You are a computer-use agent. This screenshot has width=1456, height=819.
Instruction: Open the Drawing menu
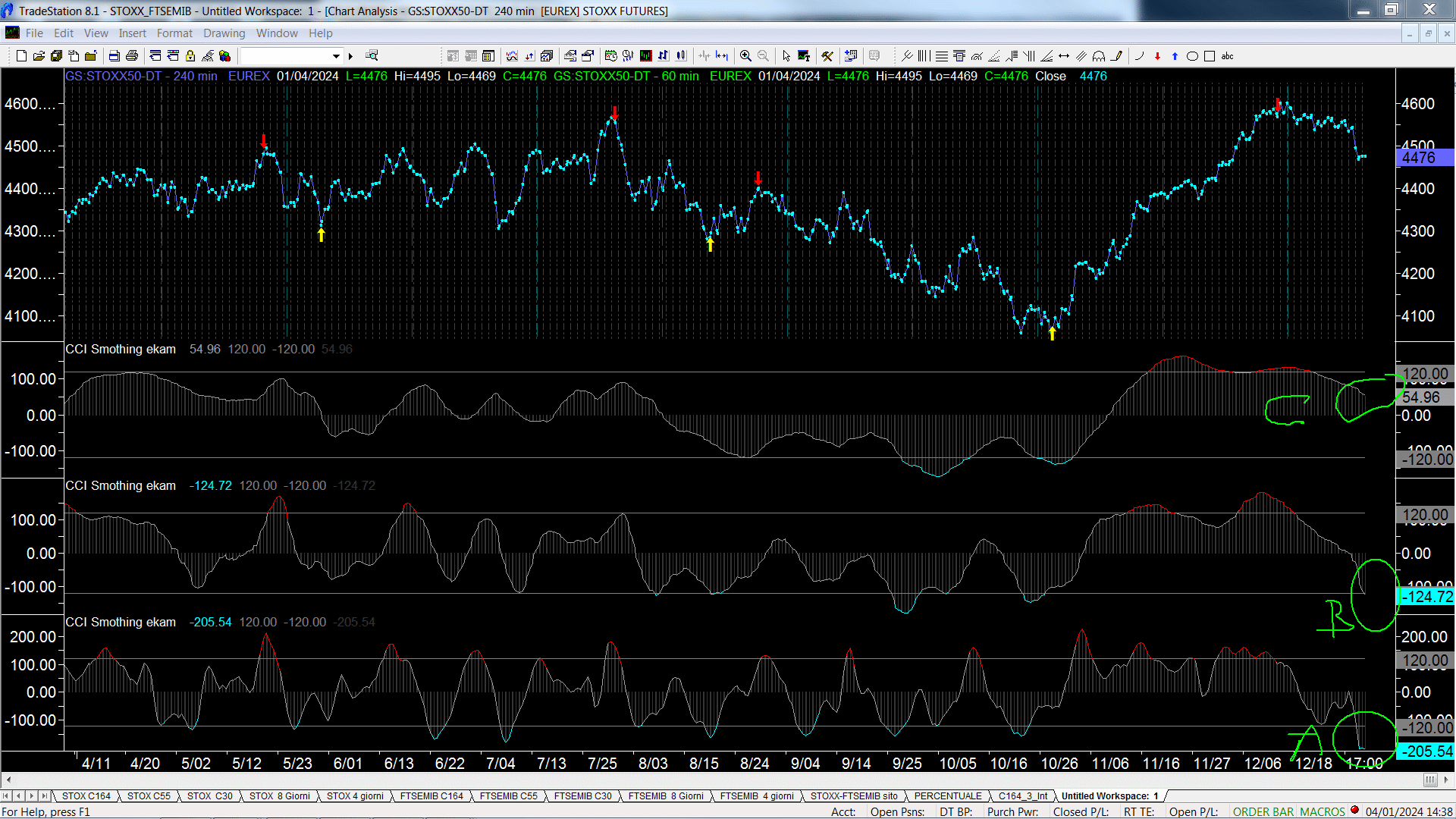point(224,33)
